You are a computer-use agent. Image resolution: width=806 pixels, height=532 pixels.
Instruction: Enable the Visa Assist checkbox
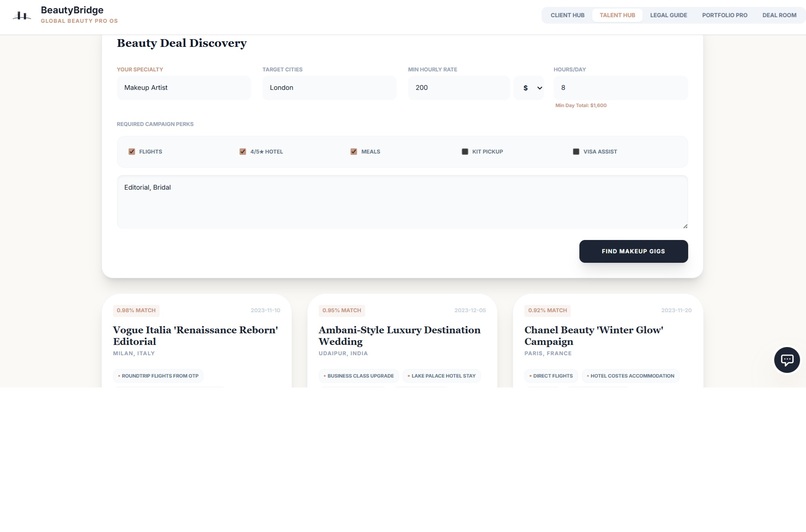(576, 152)
